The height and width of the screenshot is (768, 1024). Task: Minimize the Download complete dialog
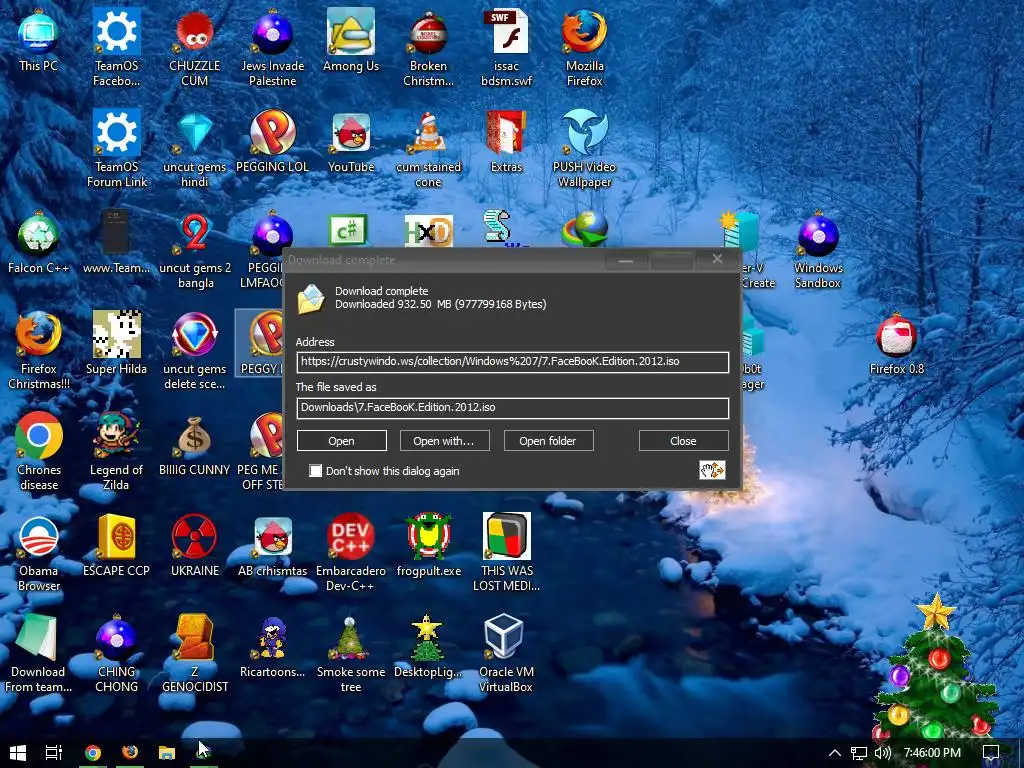[x=626, y=260]
